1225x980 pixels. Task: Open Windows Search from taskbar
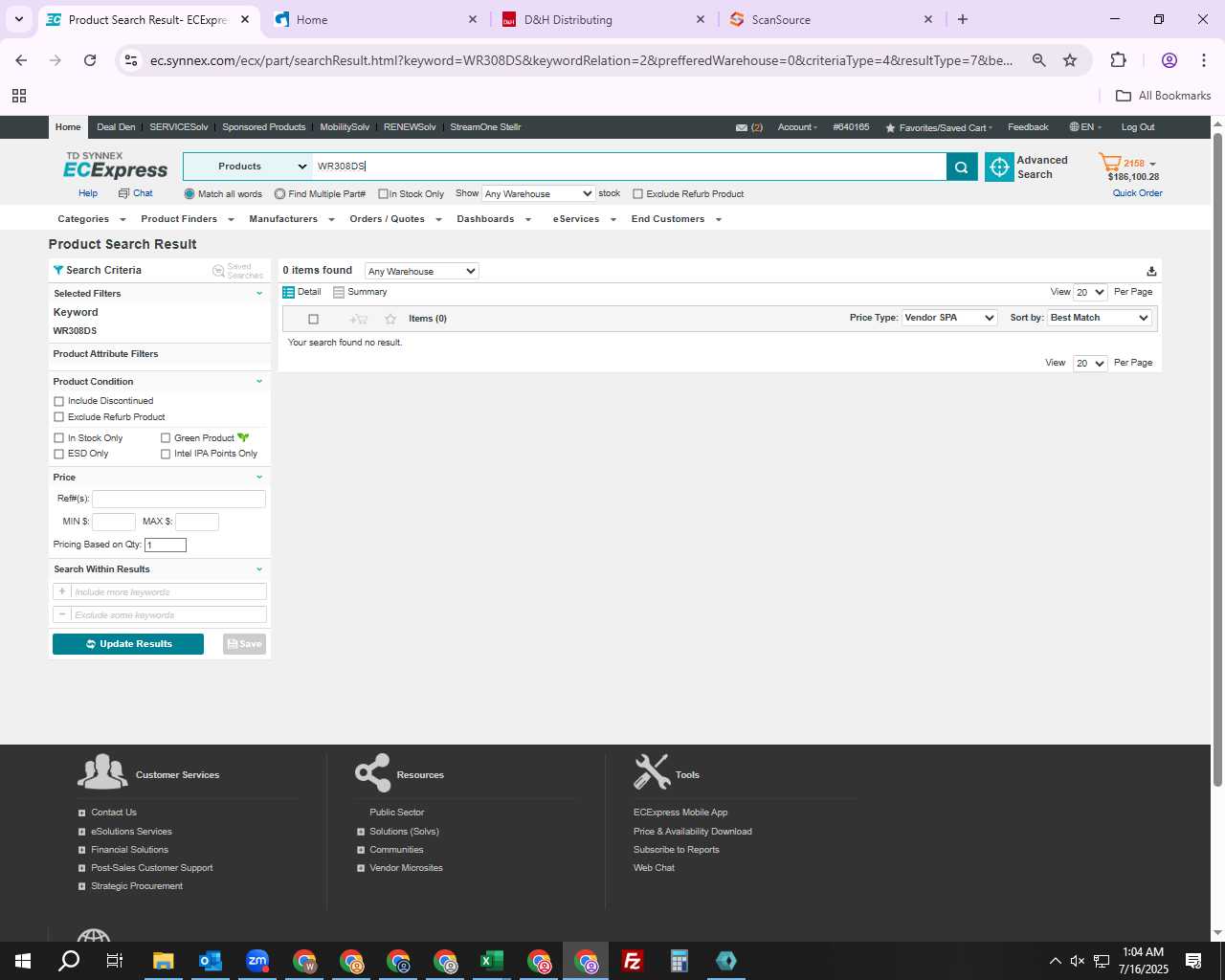[x=69, y=961]
